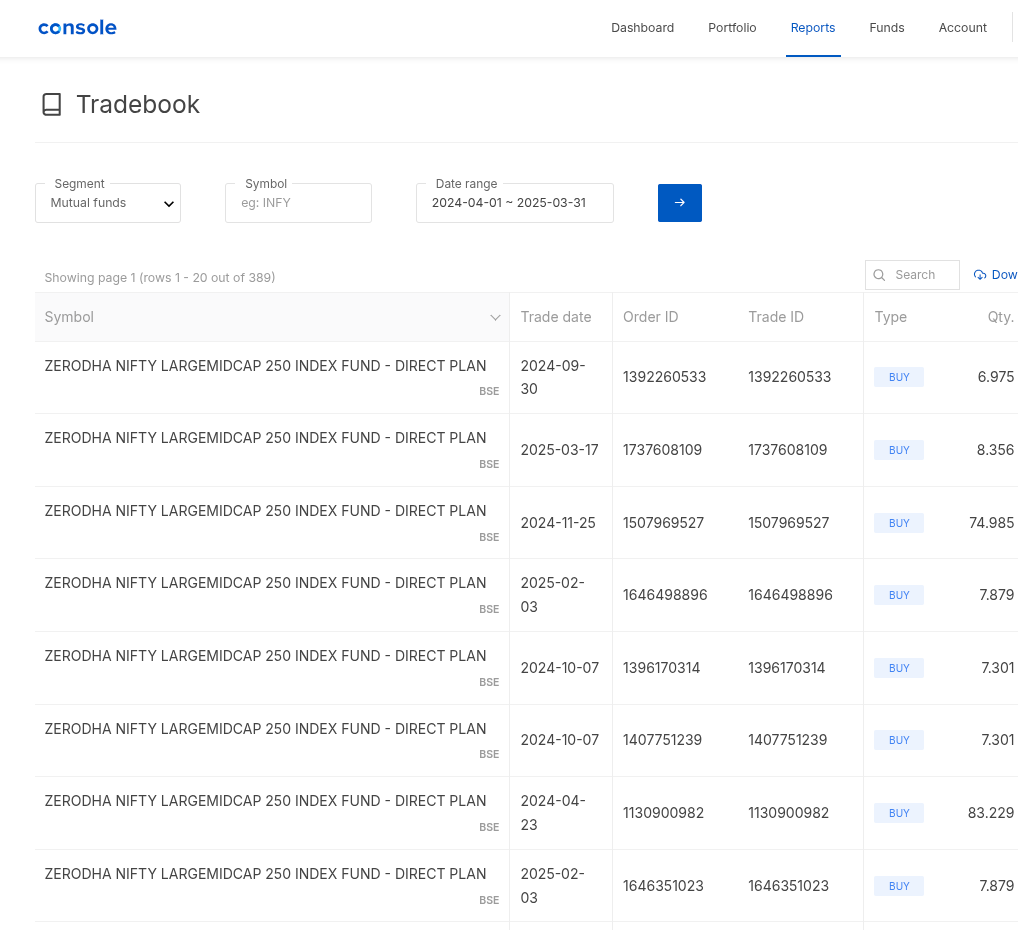Focus the Symbol input field
This screenshot has height=930, width=1018.
[298, 203]
